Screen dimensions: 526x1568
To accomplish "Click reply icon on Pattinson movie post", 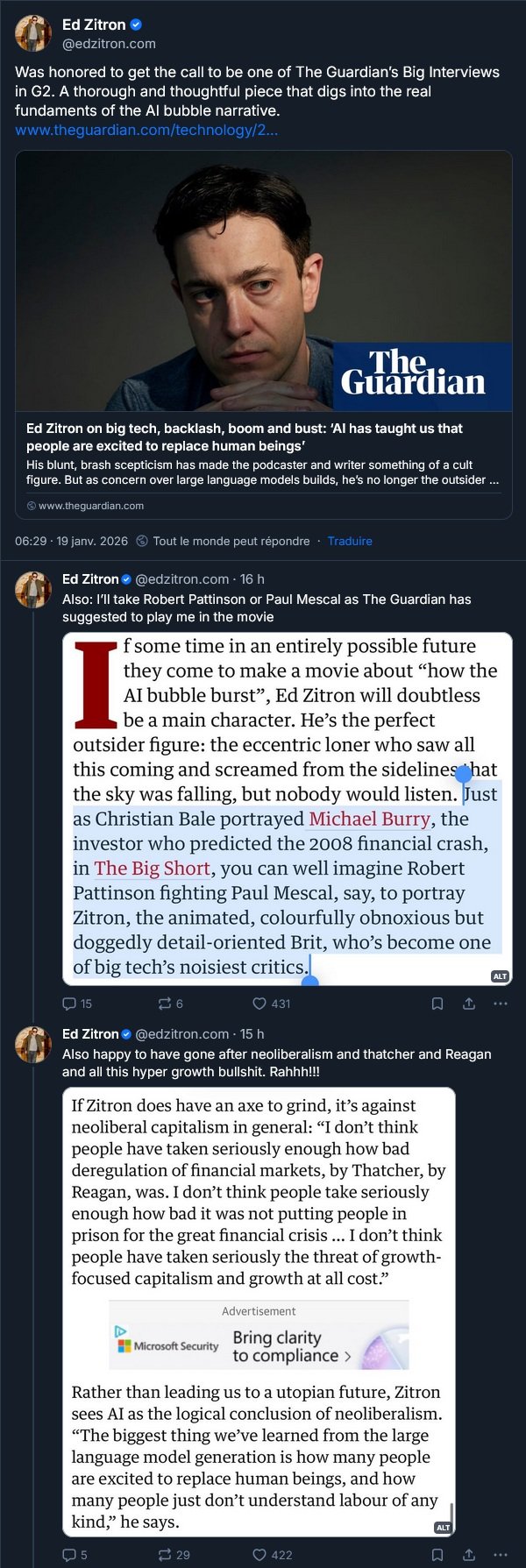I will (70, 1004).
